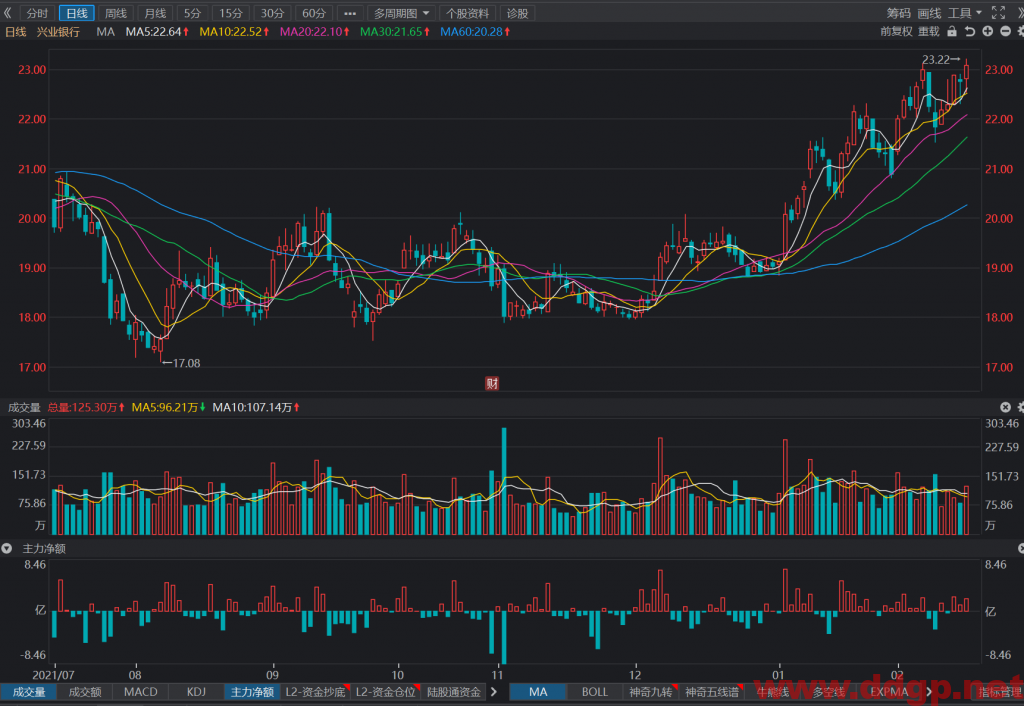The height and width of the screenshot is (706, 1024).
Task: Click the MA30:21.65 legend value
Action: coord(395,31)
